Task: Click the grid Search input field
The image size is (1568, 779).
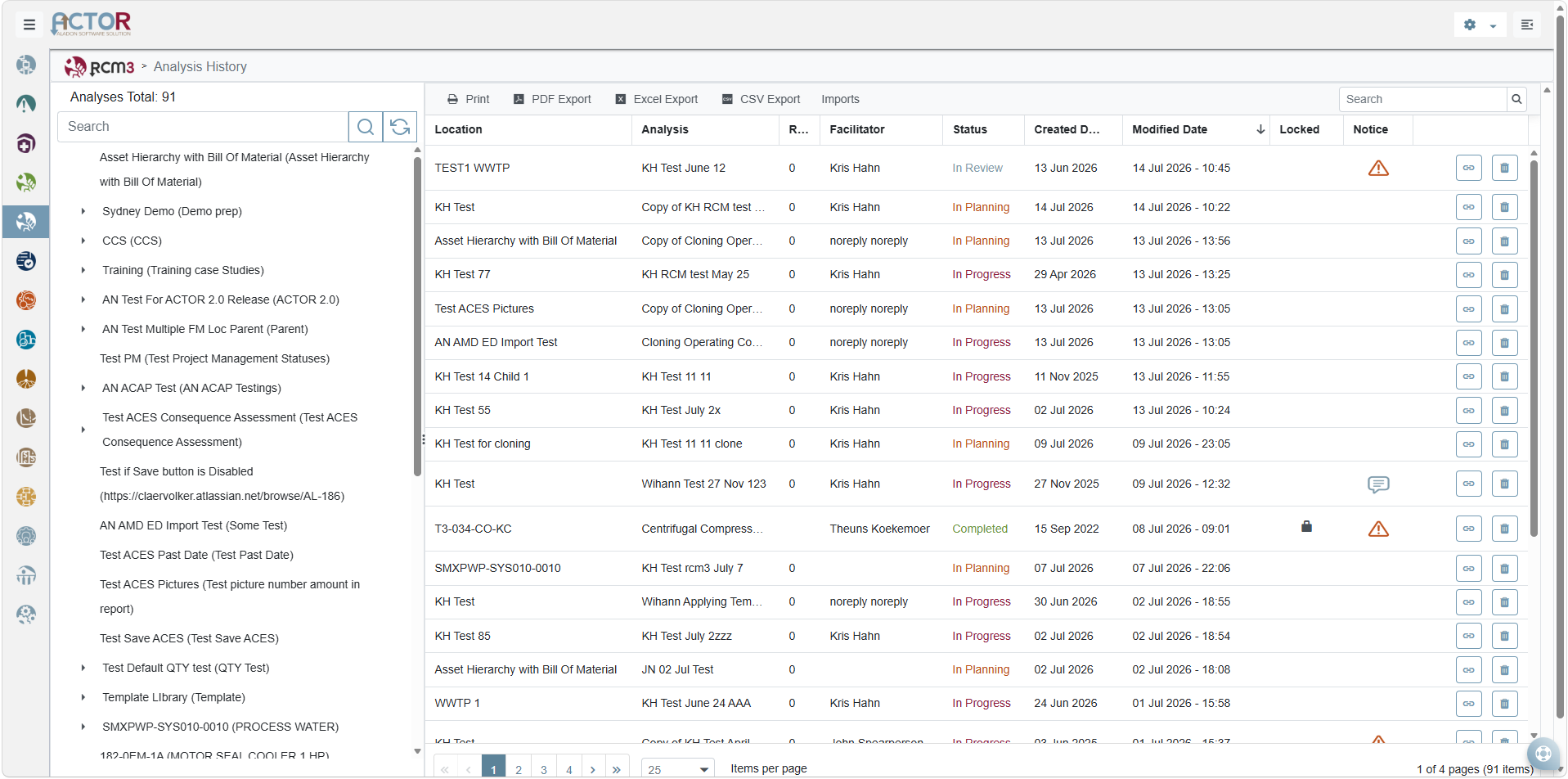Action: point(1423,99)
